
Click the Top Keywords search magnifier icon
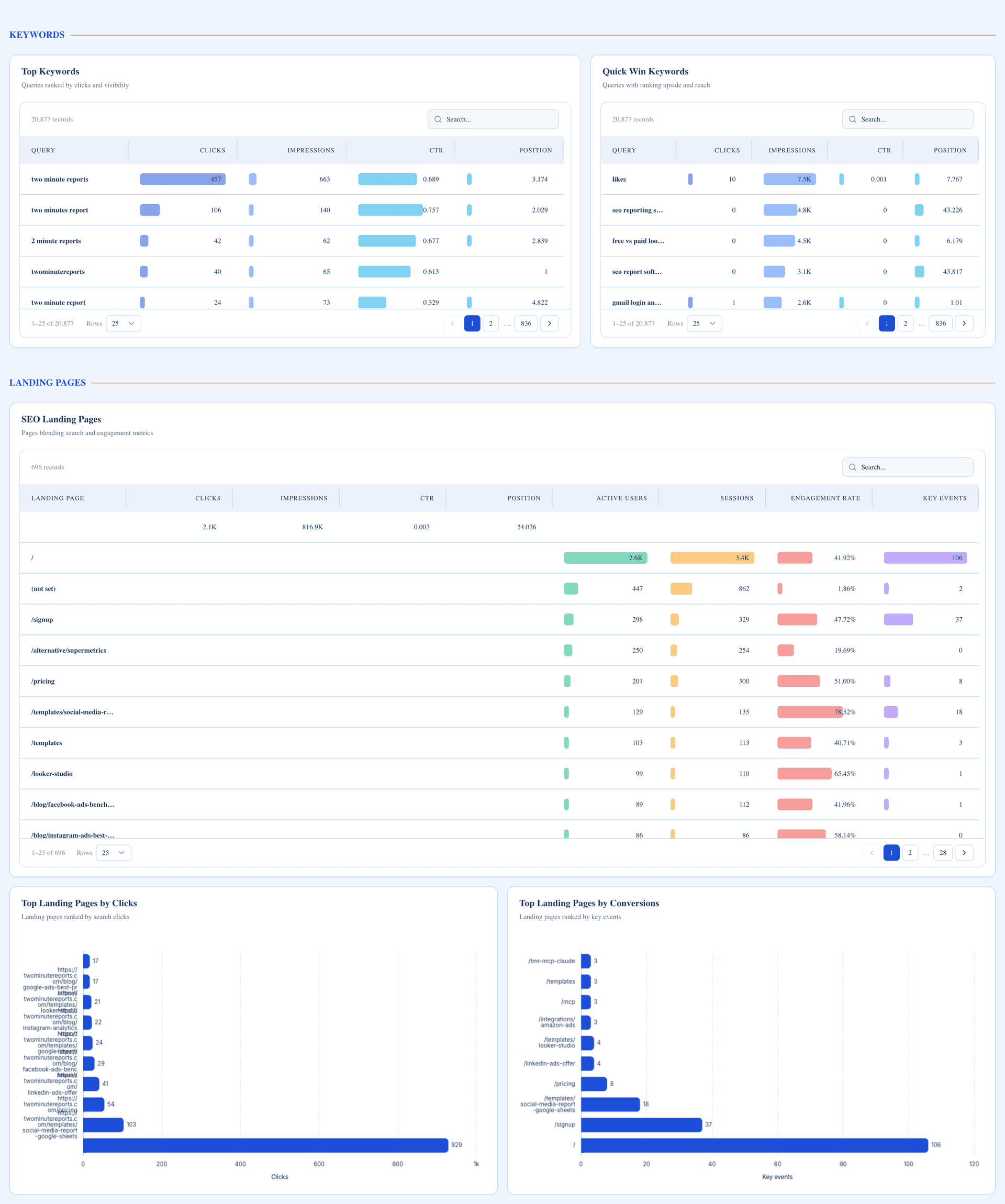pos(438,119)
